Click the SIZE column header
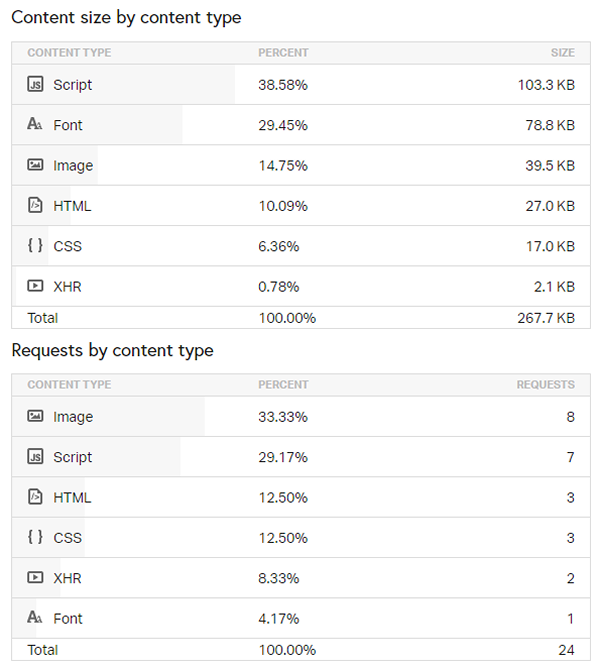600x668 pixels. pyautogui.click(x=562, y=52)
